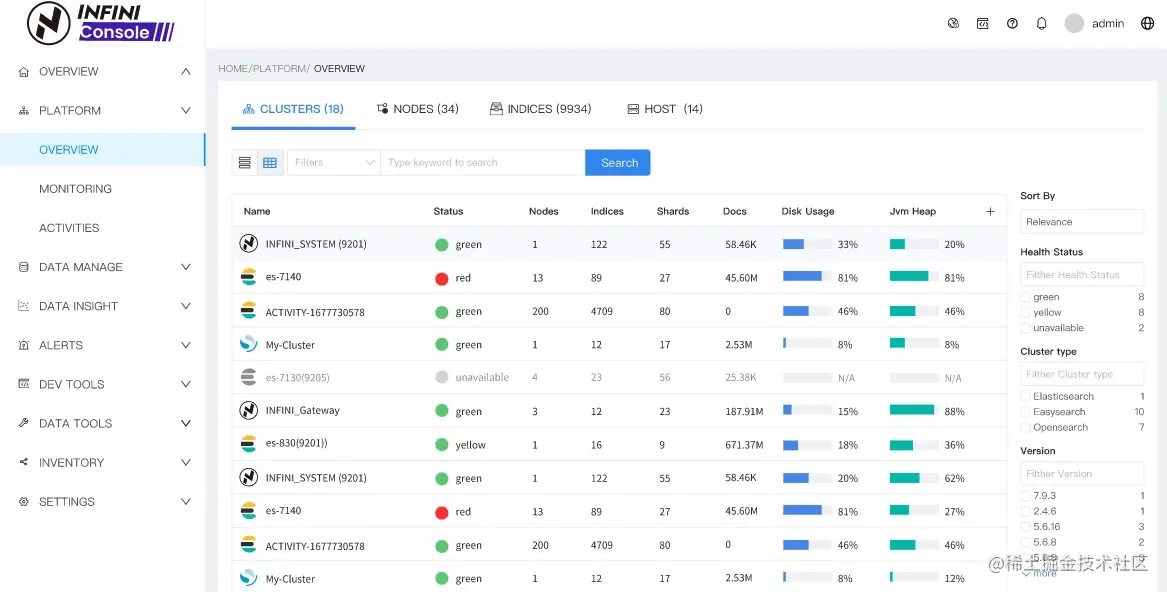Viewport: 1167px width, 592px height.
Task: Click the yellow status dot of es-830
Action: coord(441,445)
